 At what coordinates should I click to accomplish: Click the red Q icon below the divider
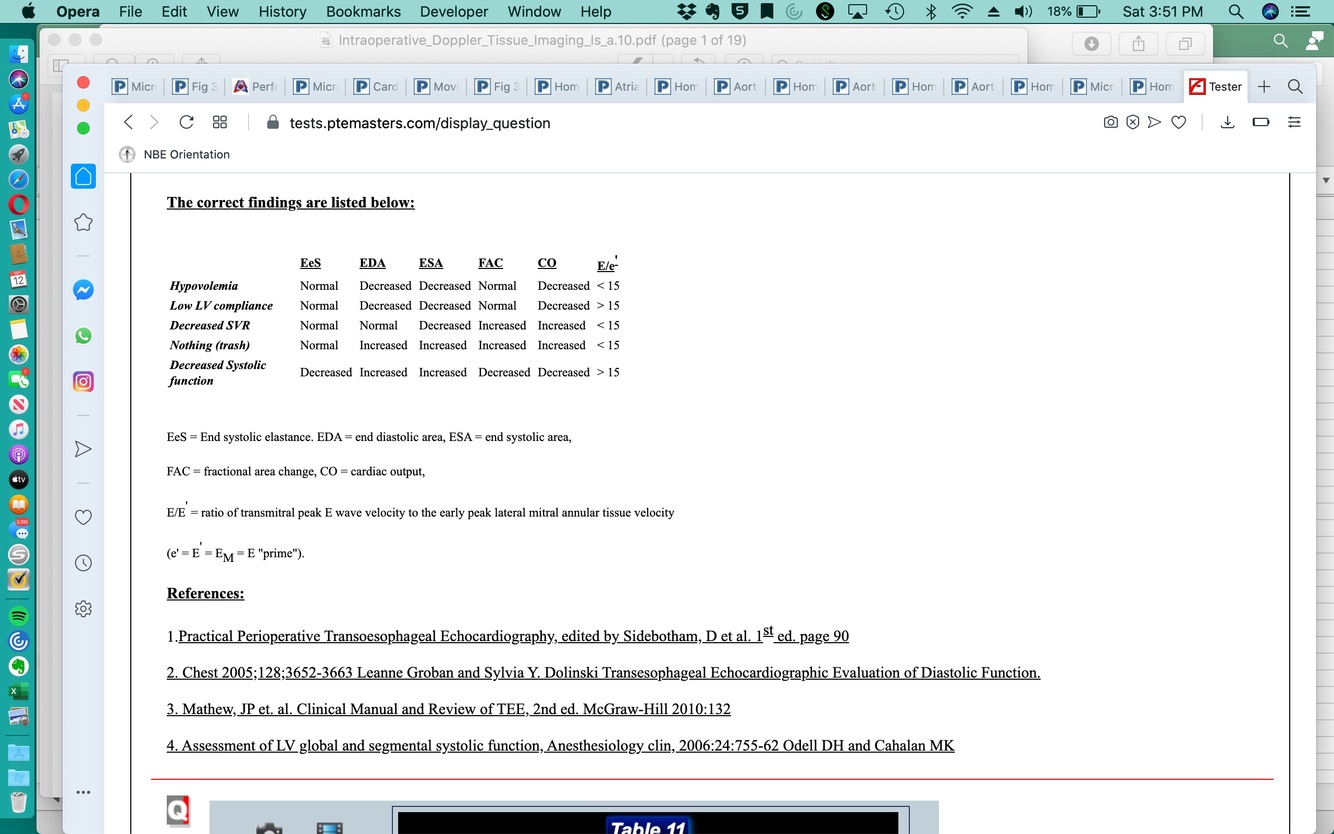[x=178, y=813]
